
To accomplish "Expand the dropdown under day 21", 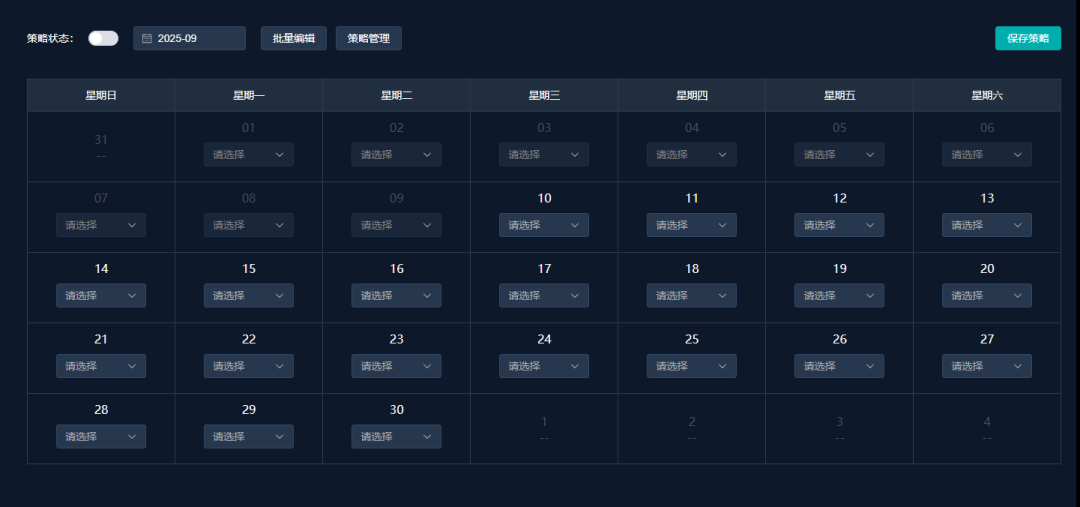I will coord(101,366).
